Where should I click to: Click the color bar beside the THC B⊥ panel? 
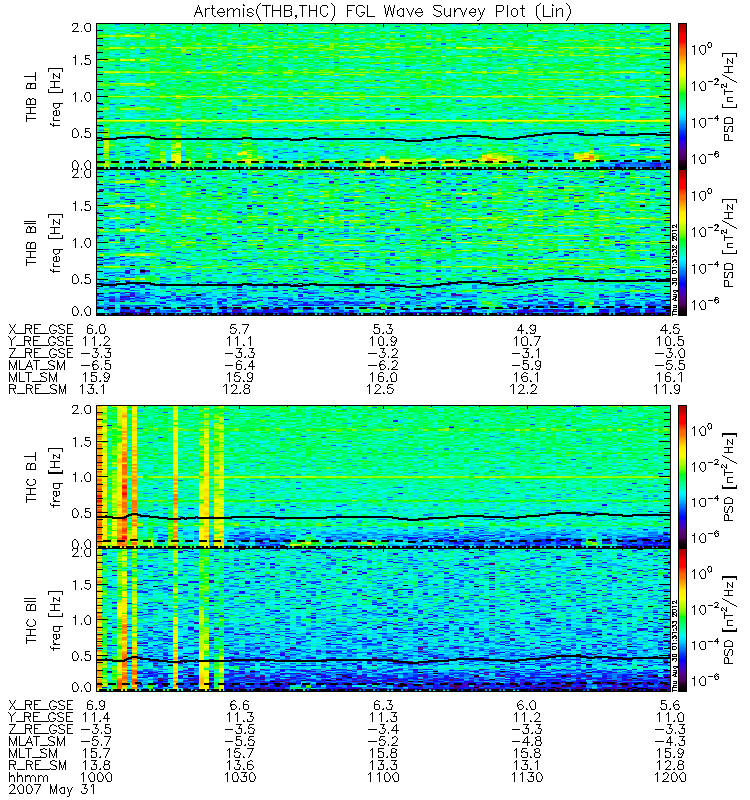coord(682,476)
